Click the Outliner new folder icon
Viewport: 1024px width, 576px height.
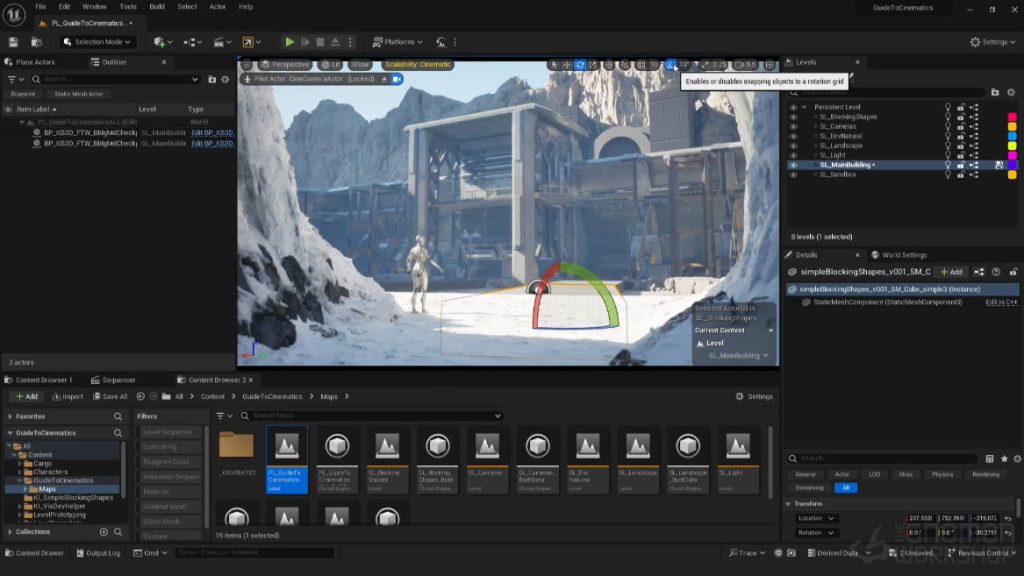pyautogui.click(x=212, y=79)
